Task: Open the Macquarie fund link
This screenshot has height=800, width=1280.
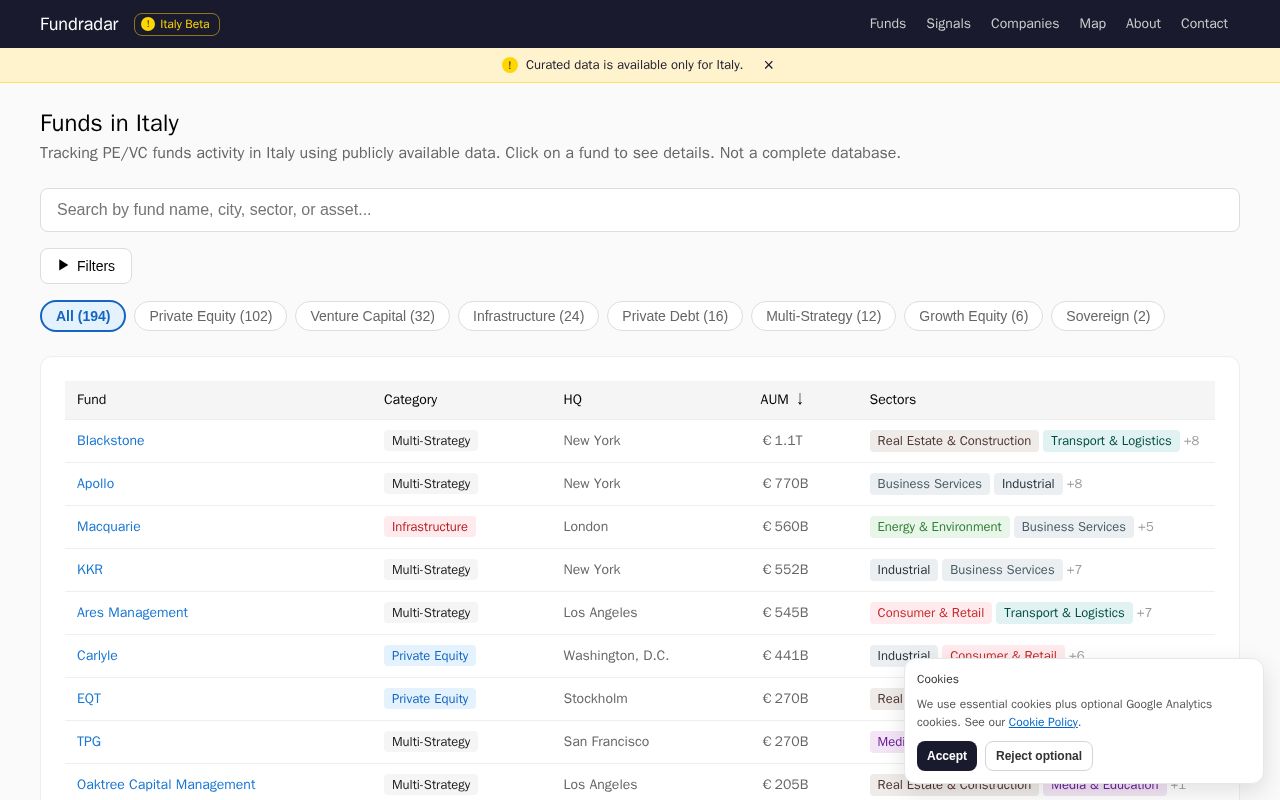Action: pos(108,527)
